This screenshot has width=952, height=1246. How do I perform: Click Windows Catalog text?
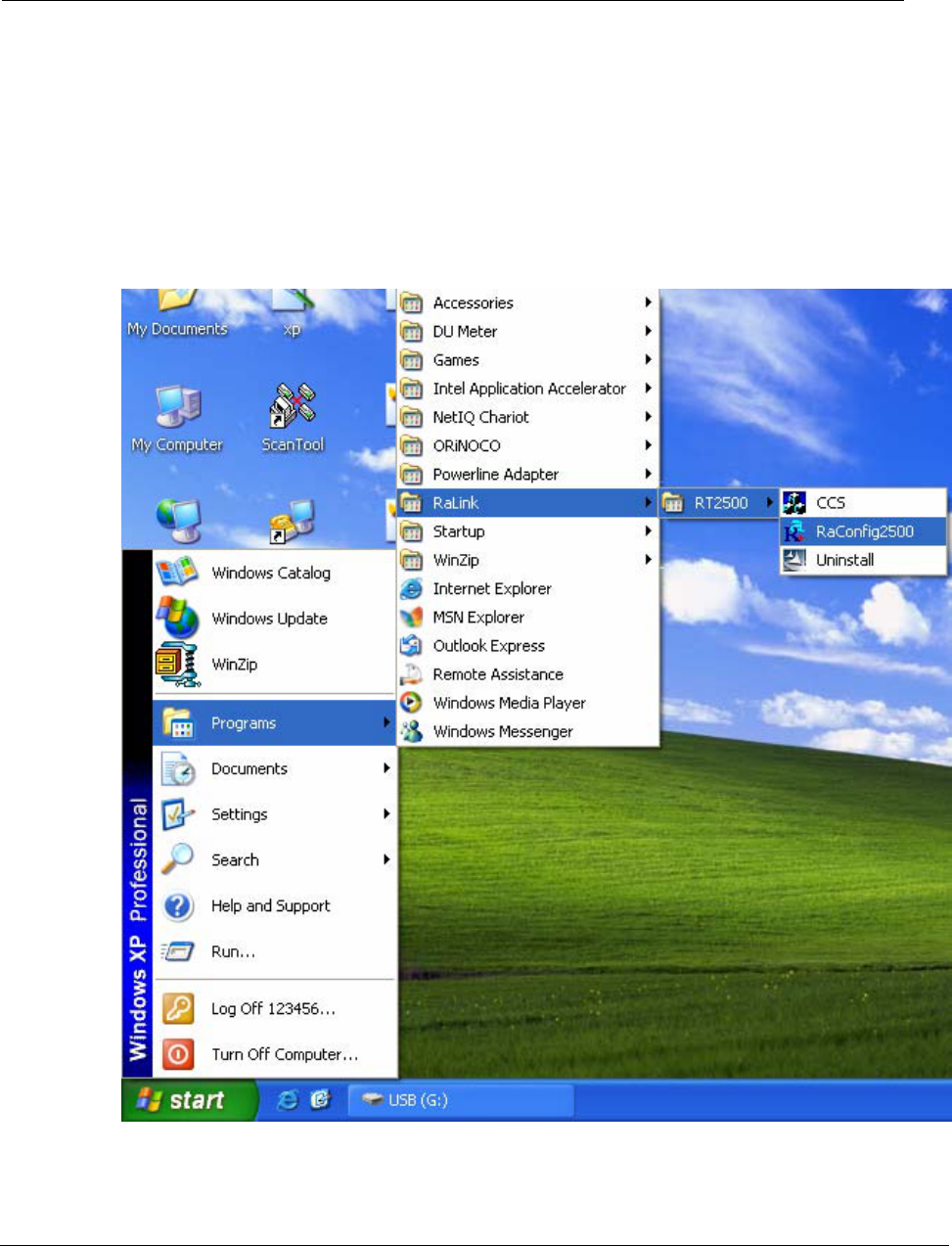pyautogui.click(x=271, y=573)
